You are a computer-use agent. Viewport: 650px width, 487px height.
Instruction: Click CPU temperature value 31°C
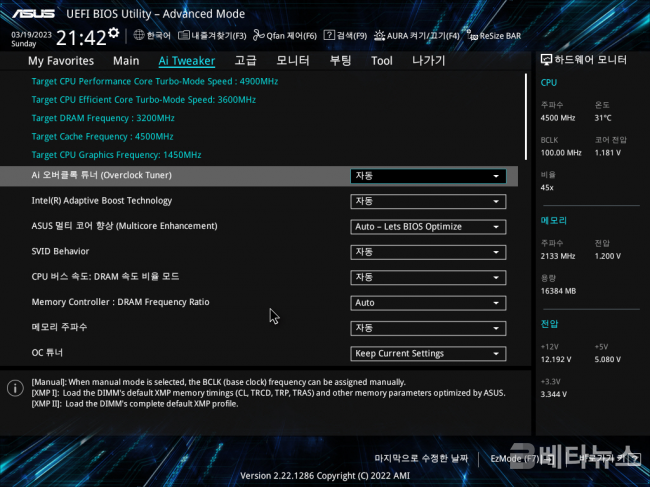pos(603,118)
